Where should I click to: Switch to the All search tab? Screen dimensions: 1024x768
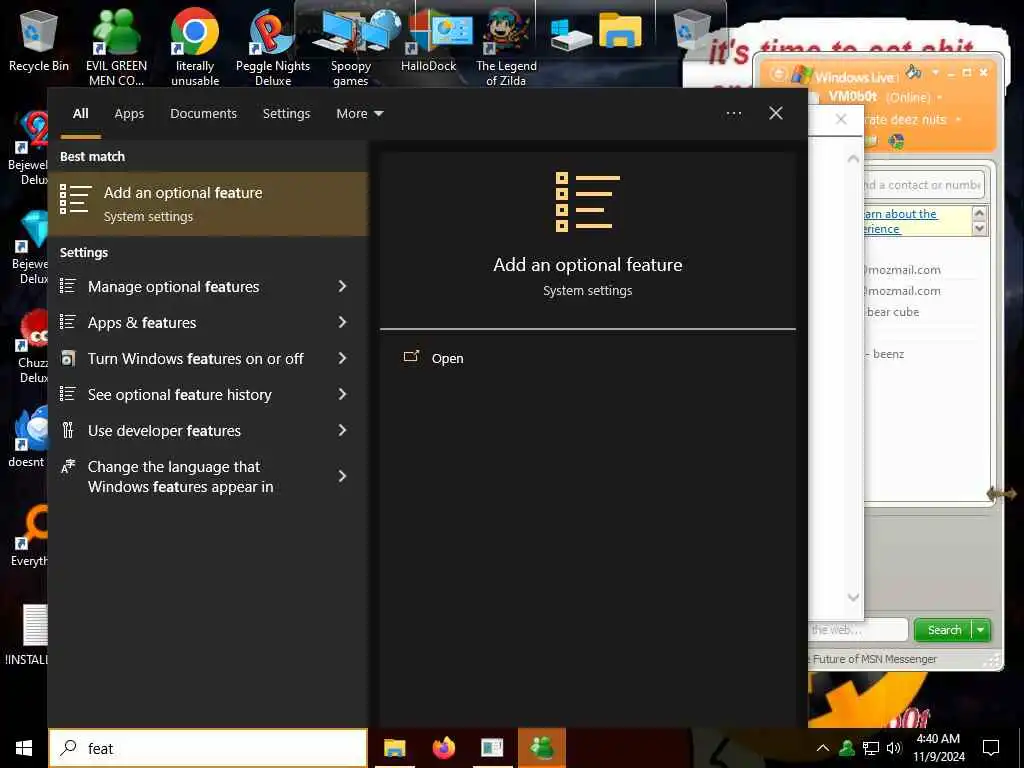click(80, 113)
